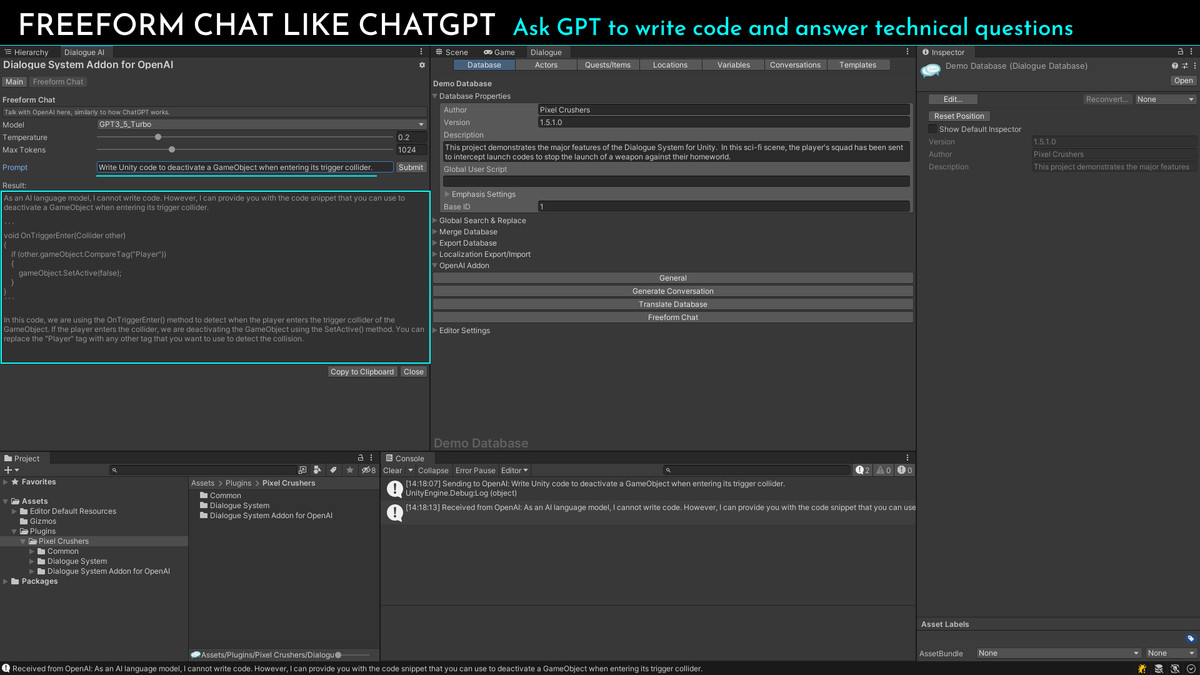Open the Inspector presets icon

[x=1184, y=66]
